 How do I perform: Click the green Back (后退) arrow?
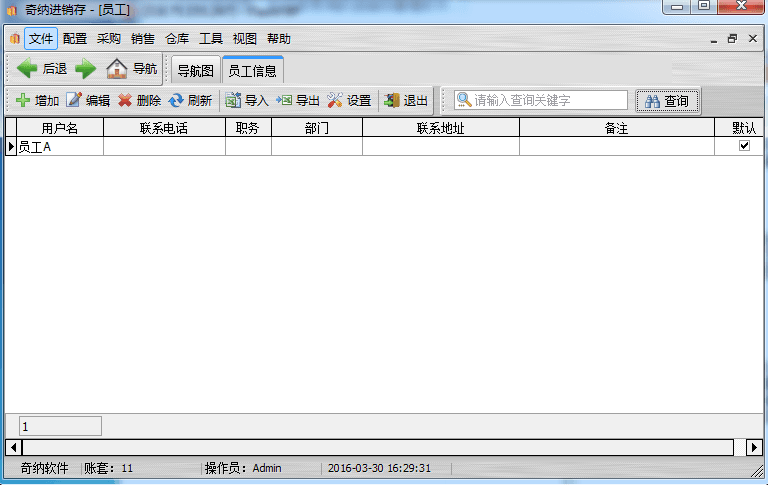click(x=27, y=69)
